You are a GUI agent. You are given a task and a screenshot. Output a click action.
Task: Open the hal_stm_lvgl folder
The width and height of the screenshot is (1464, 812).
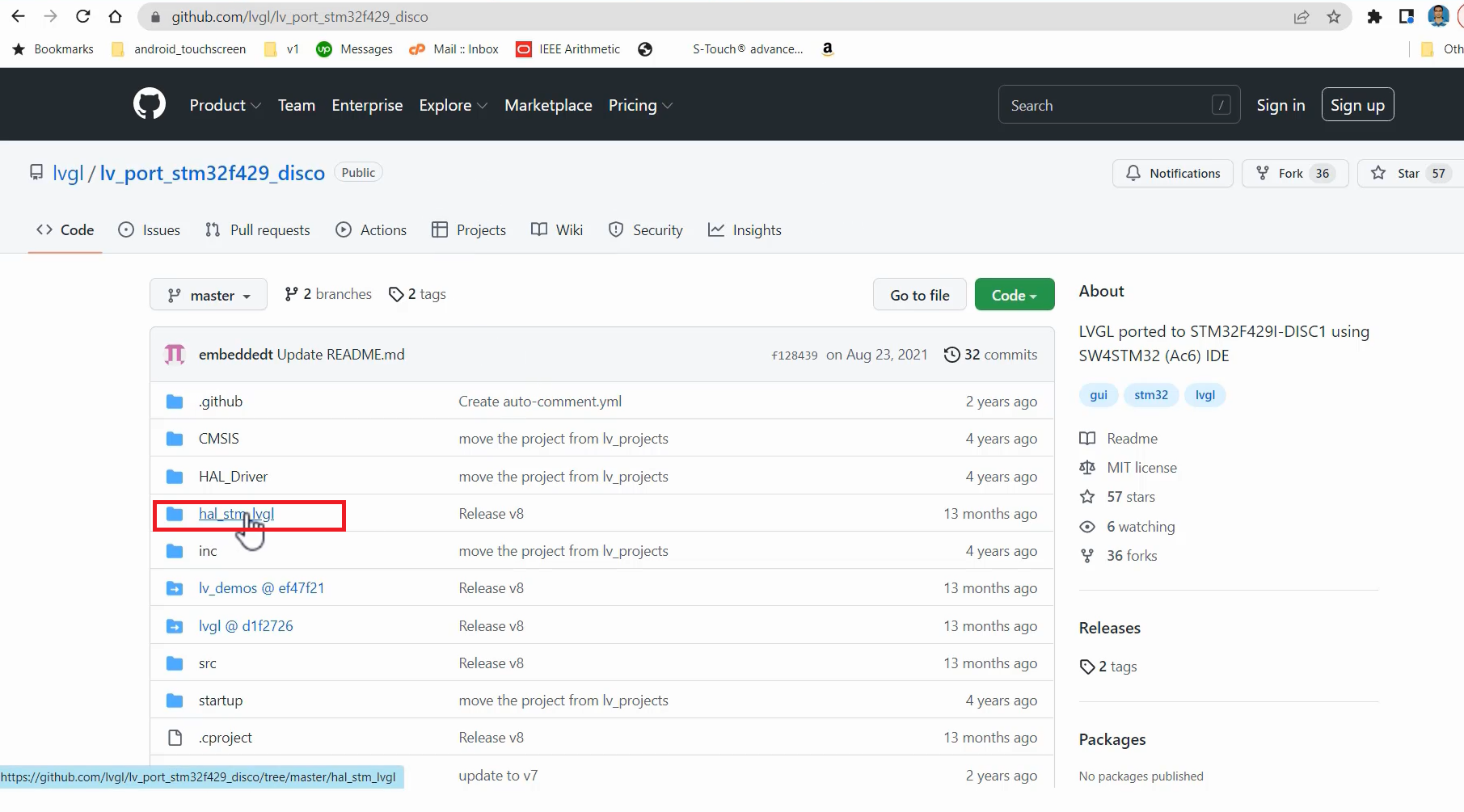click(236, 514)
